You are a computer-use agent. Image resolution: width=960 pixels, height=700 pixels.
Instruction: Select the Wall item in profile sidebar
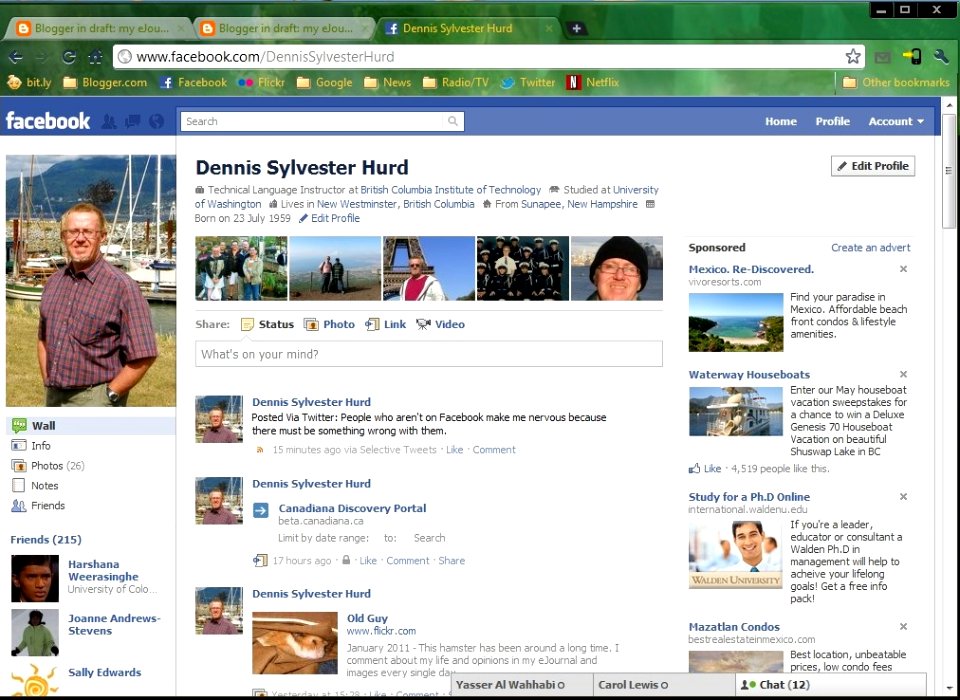pyautogui.click(x=91, y=426)
